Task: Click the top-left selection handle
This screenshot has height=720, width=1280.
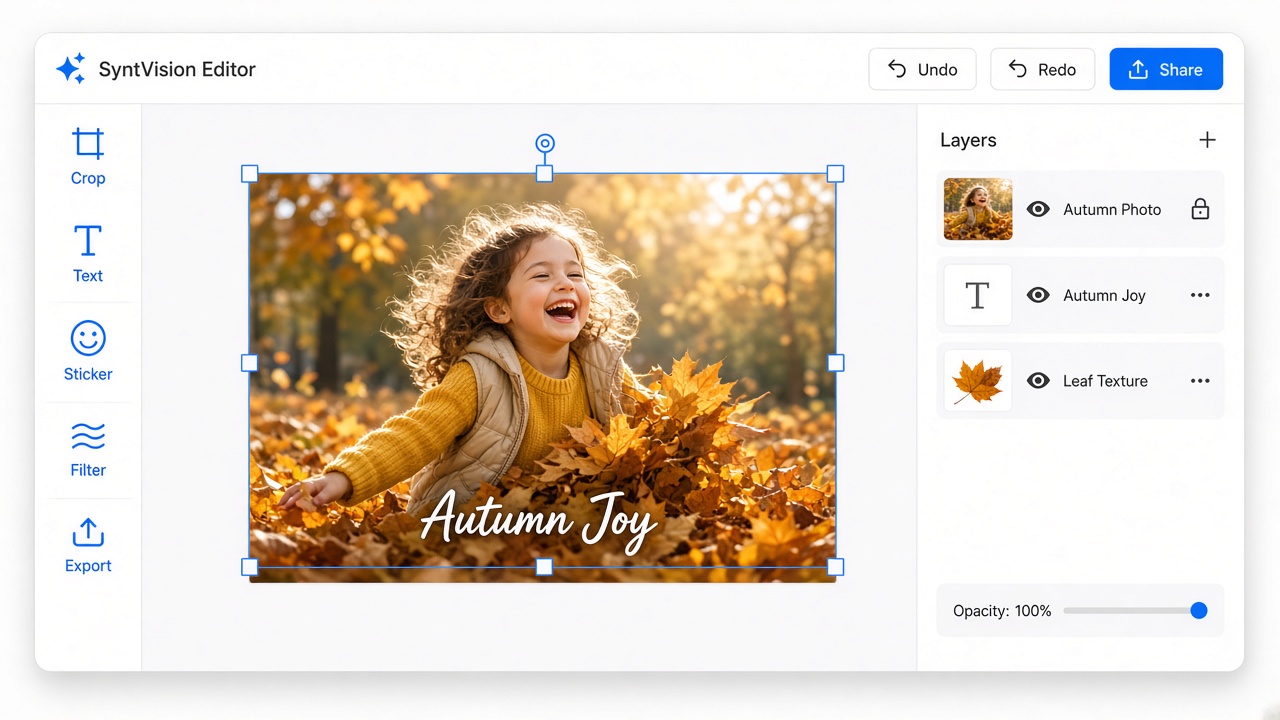Action: tap(250, 174)
